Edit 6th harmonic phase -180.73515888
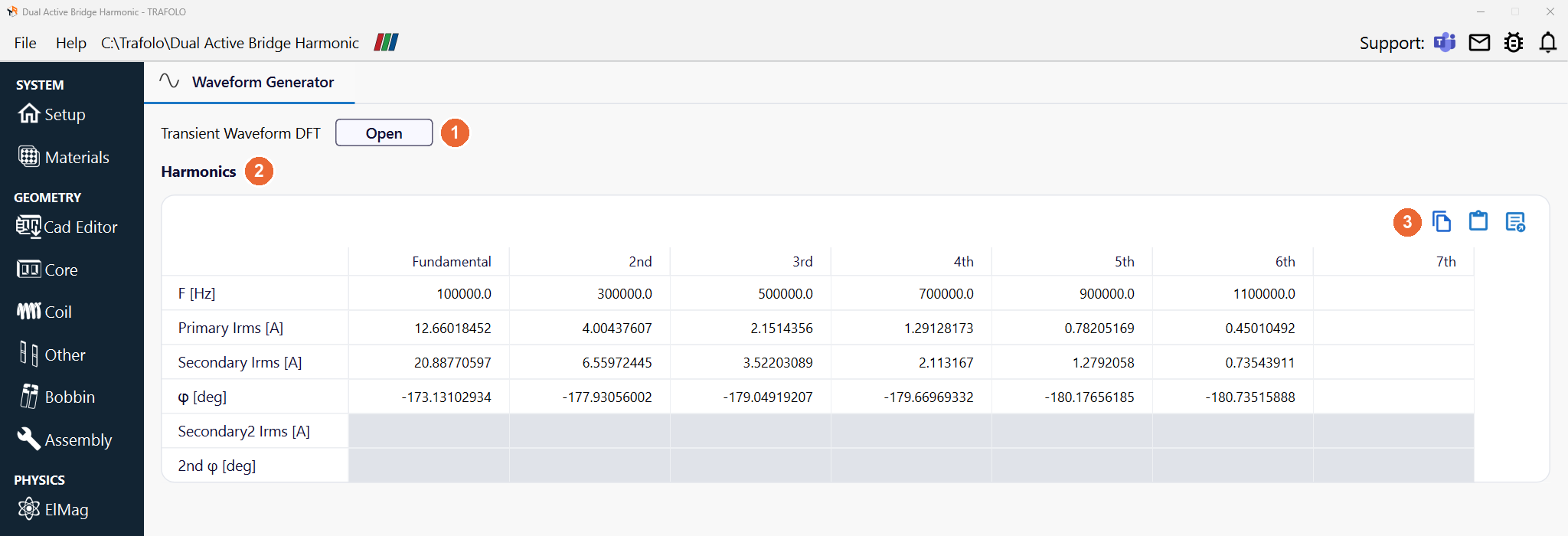This screenshot has width=1568, height=536. click(1233, 397)
